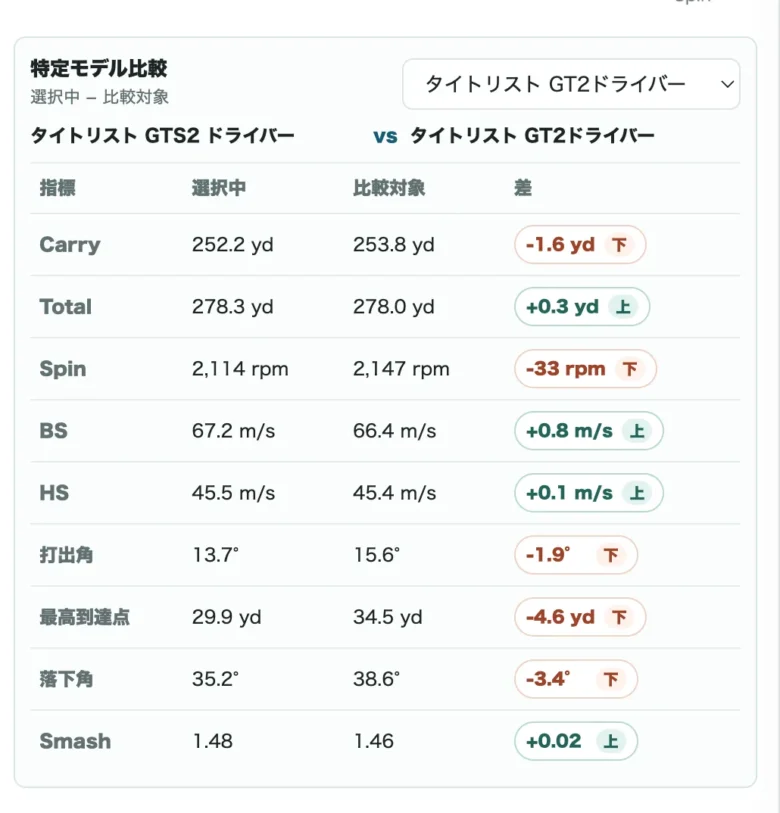Click the 上 icon in HS difference badge

pyautogui.click(x=637, y=493)
